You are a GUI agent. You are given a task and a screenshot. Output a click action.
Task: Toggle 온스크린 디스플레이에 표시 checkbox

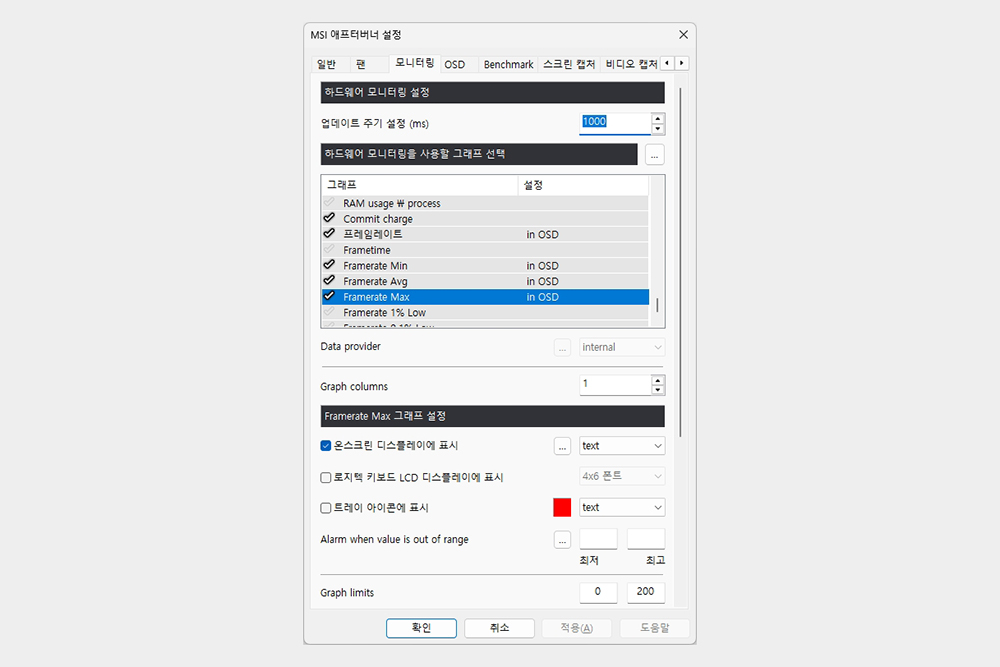coord(326,446)
